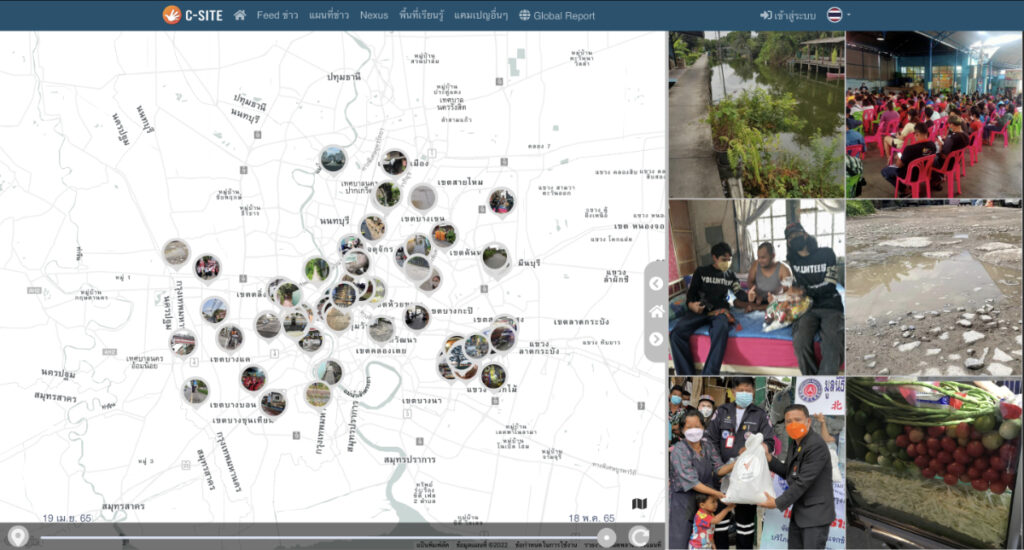
Task: Open the crowd on red chairs photo
Action: (x=935, y=114)
